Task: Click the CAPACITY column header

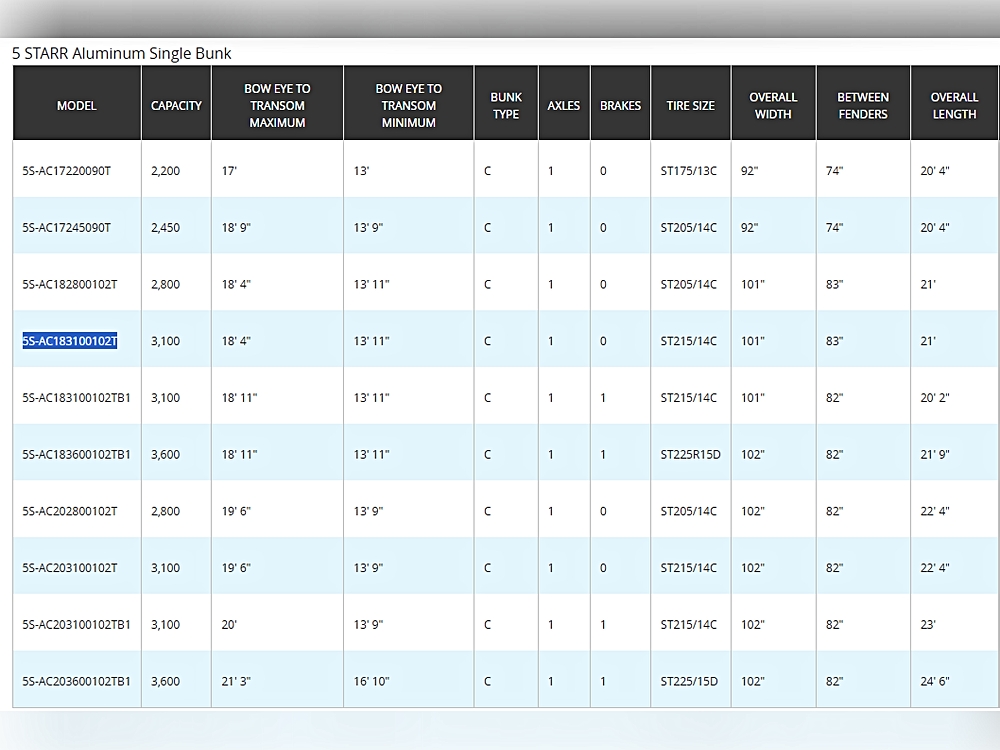Action: 176,106
